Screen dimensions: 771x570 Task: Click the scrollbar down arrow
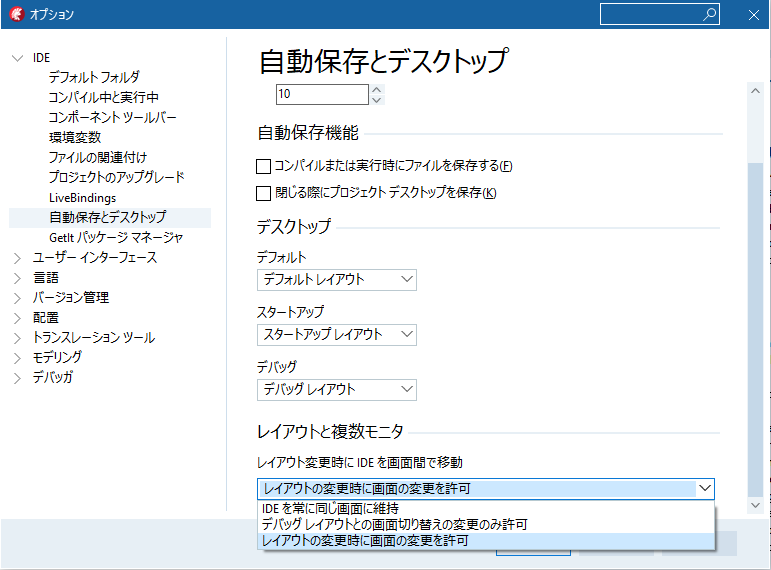(755, 505)
